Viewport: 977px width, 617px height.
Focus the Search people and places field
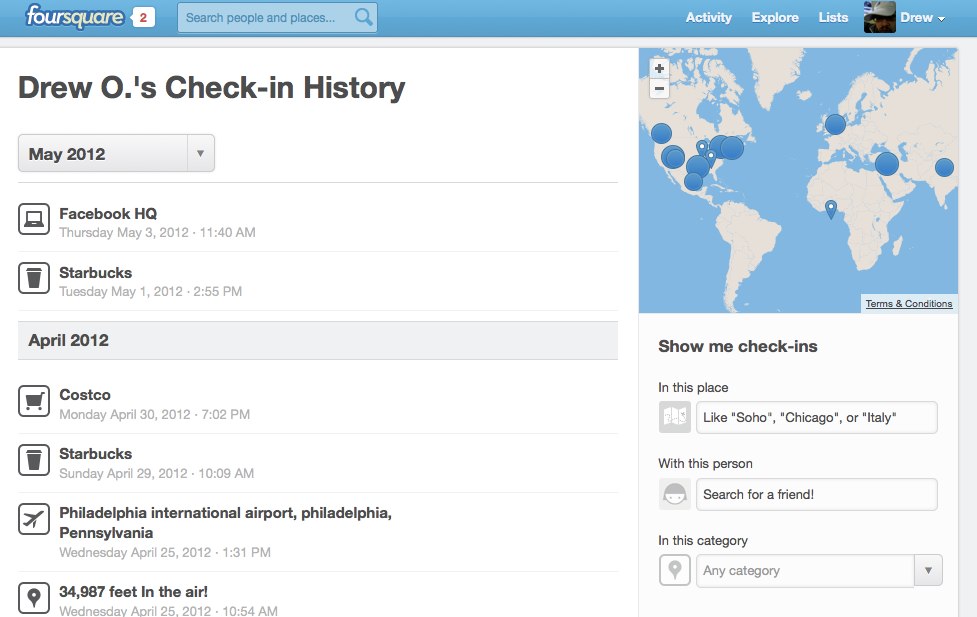(x=277, y=17)
